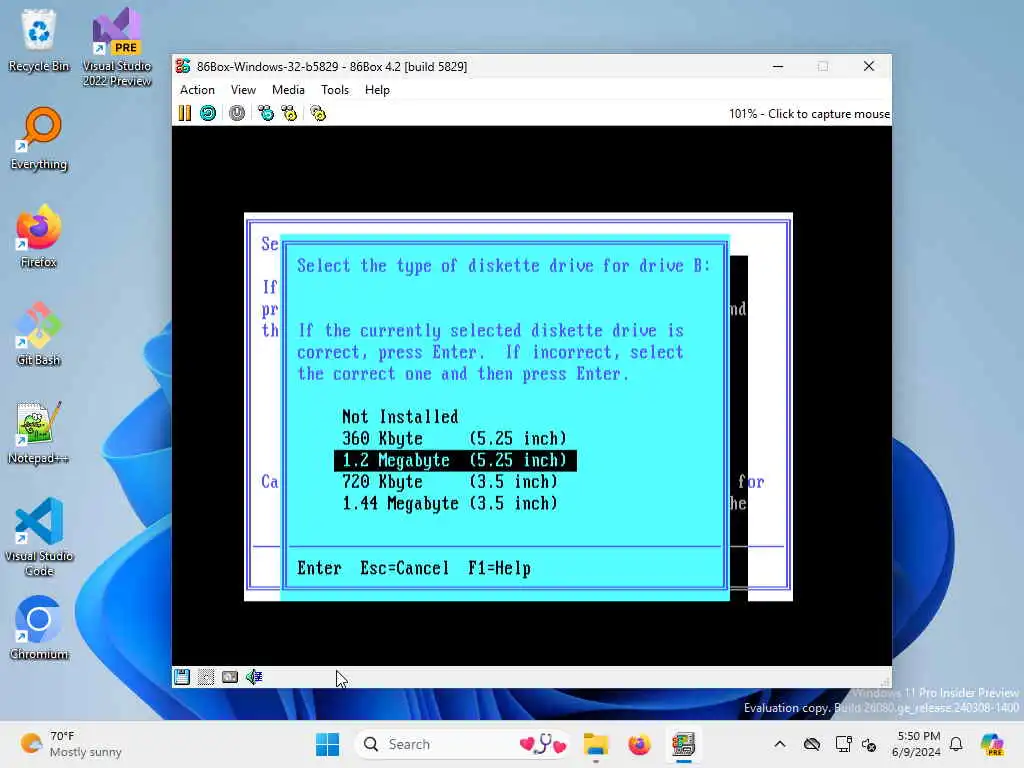Open the Action menu

pos(197,90)
